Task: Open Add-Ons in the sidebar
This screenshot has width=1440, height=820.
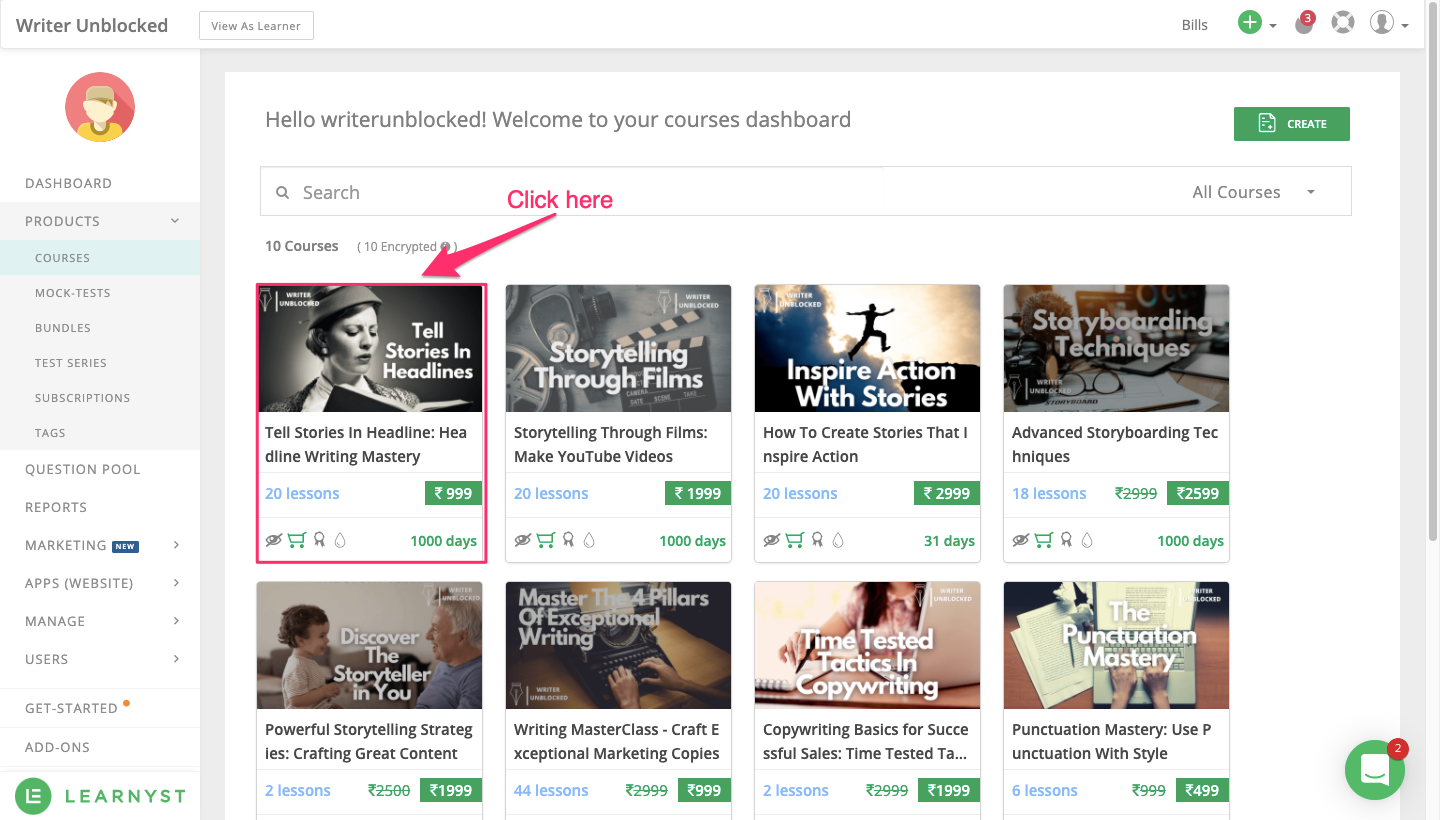Action: click(100, 747)
